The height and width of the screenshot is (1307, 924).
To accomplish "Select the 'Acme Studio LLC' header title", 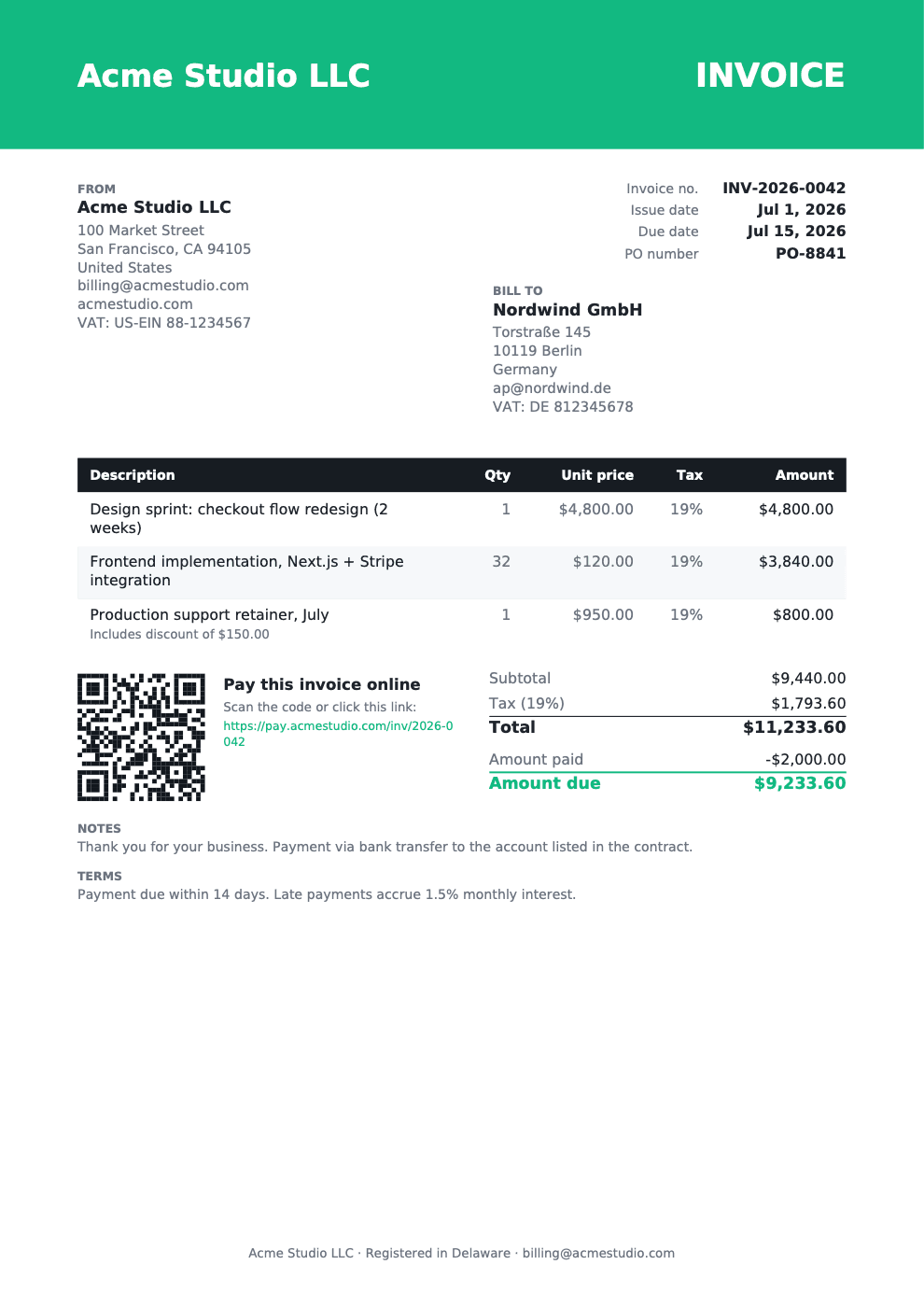I will [224, 76].
